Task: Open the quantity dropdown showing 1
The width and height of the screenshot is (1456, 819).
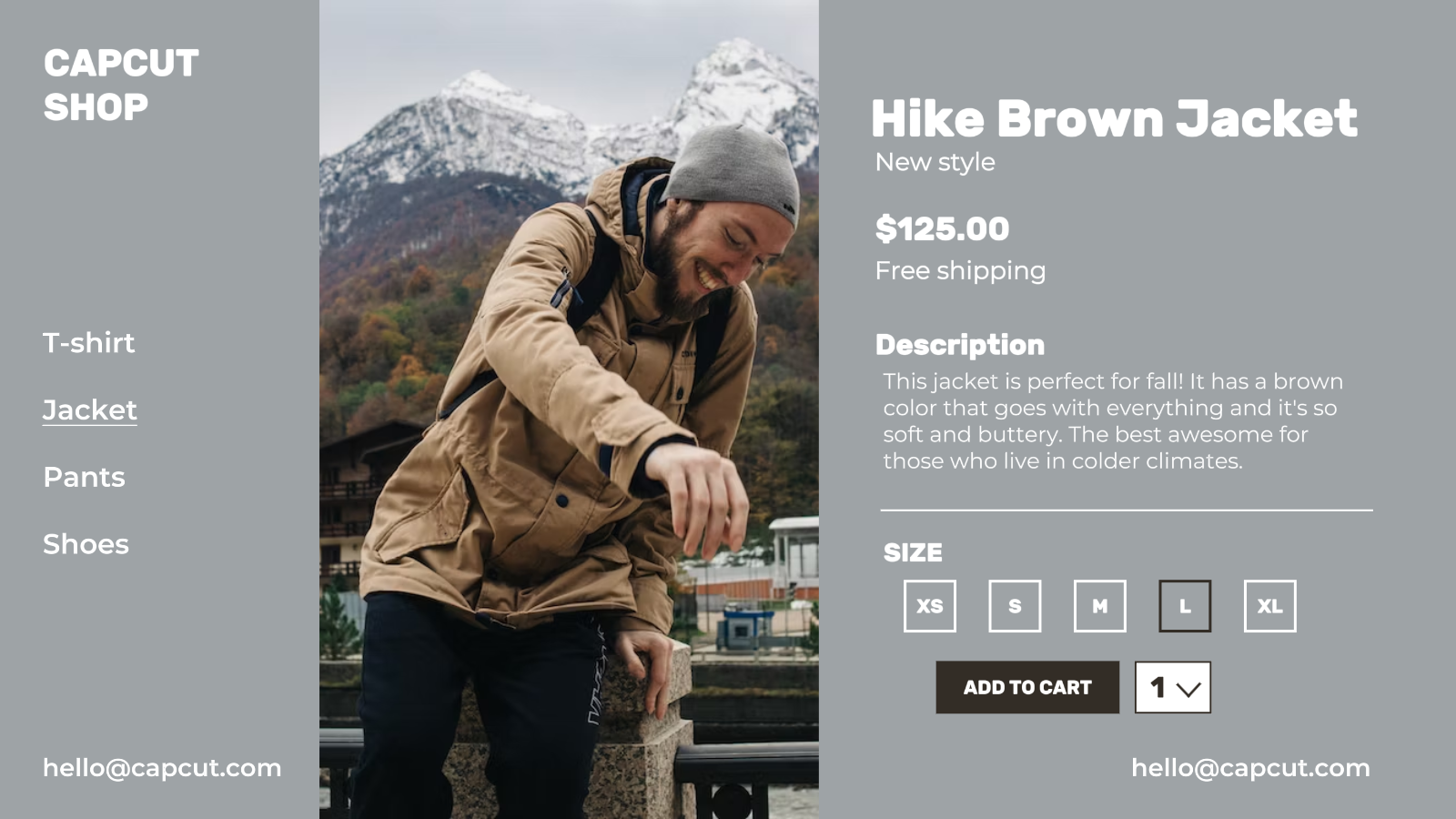Action: point(1173,687)
